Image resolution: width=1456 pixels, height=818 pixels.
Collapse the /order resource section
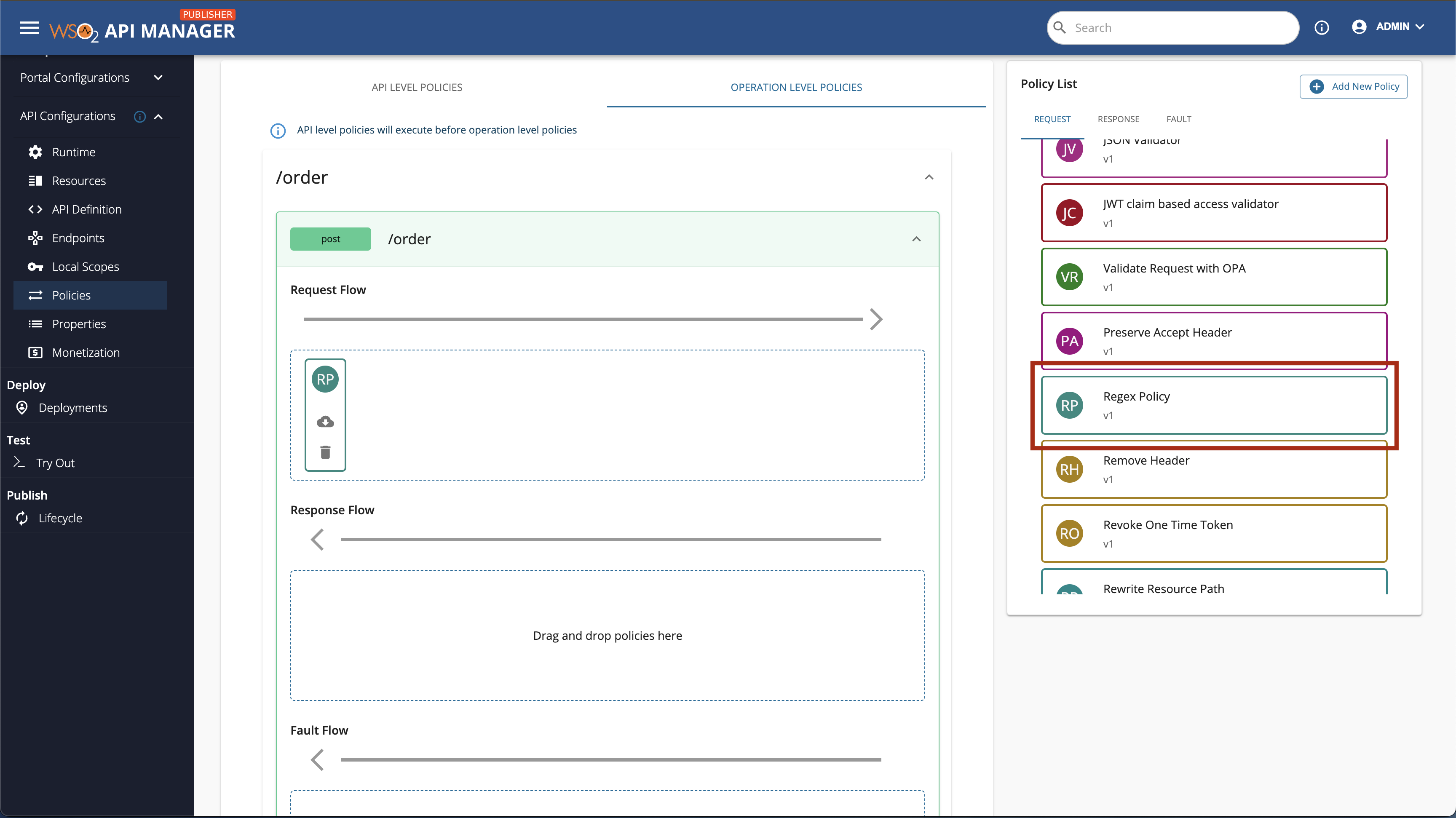click(x=929, y=177)
